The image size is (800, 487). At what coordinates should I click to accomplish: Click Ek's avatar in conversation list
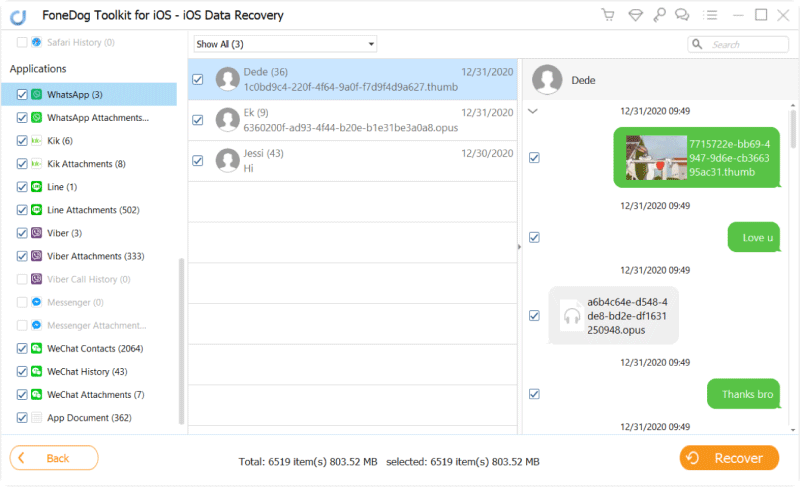click(228, 120)
